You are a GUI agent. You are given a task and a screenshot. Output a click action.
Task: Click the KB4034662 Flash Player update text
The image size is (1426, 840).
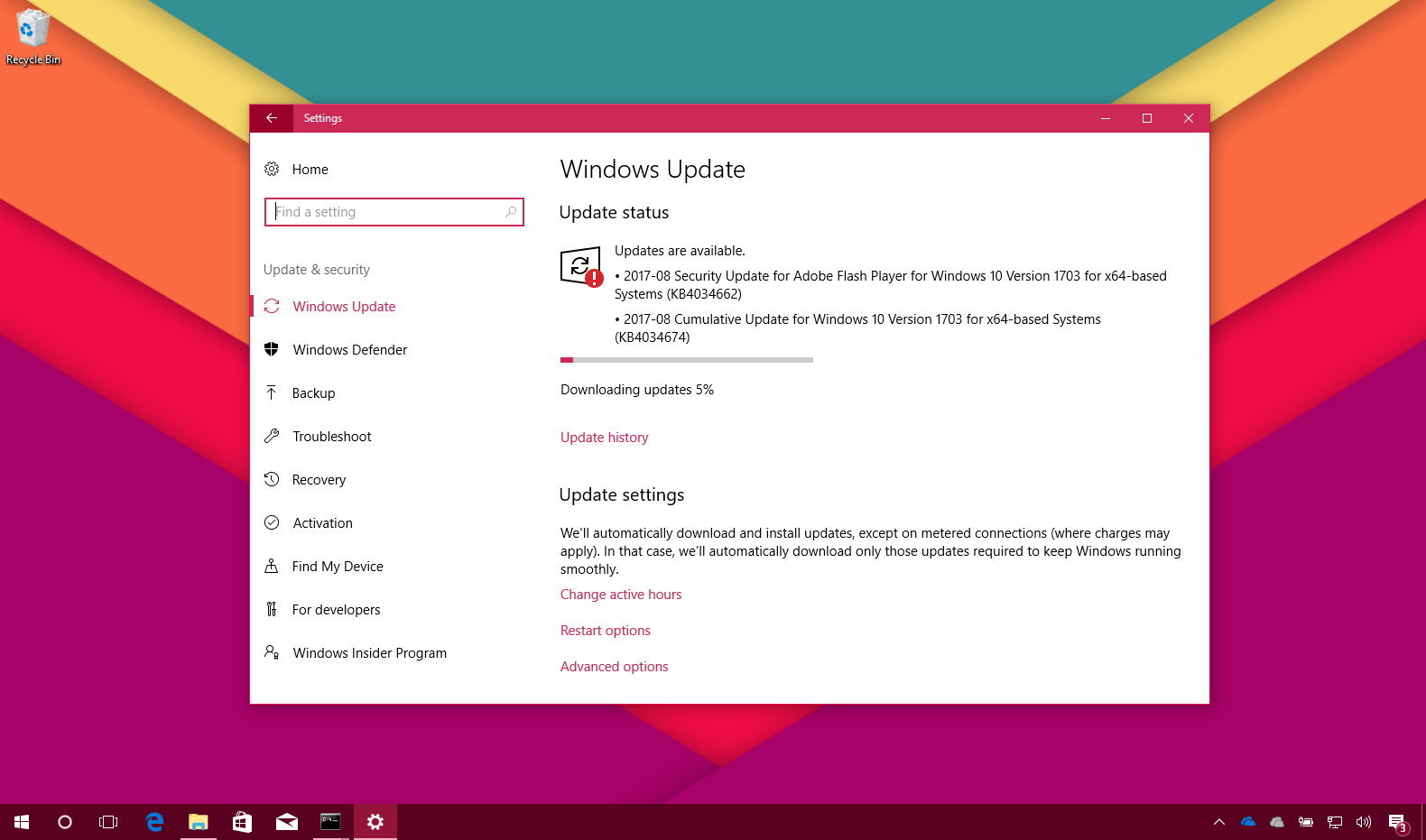click(890, 285)
